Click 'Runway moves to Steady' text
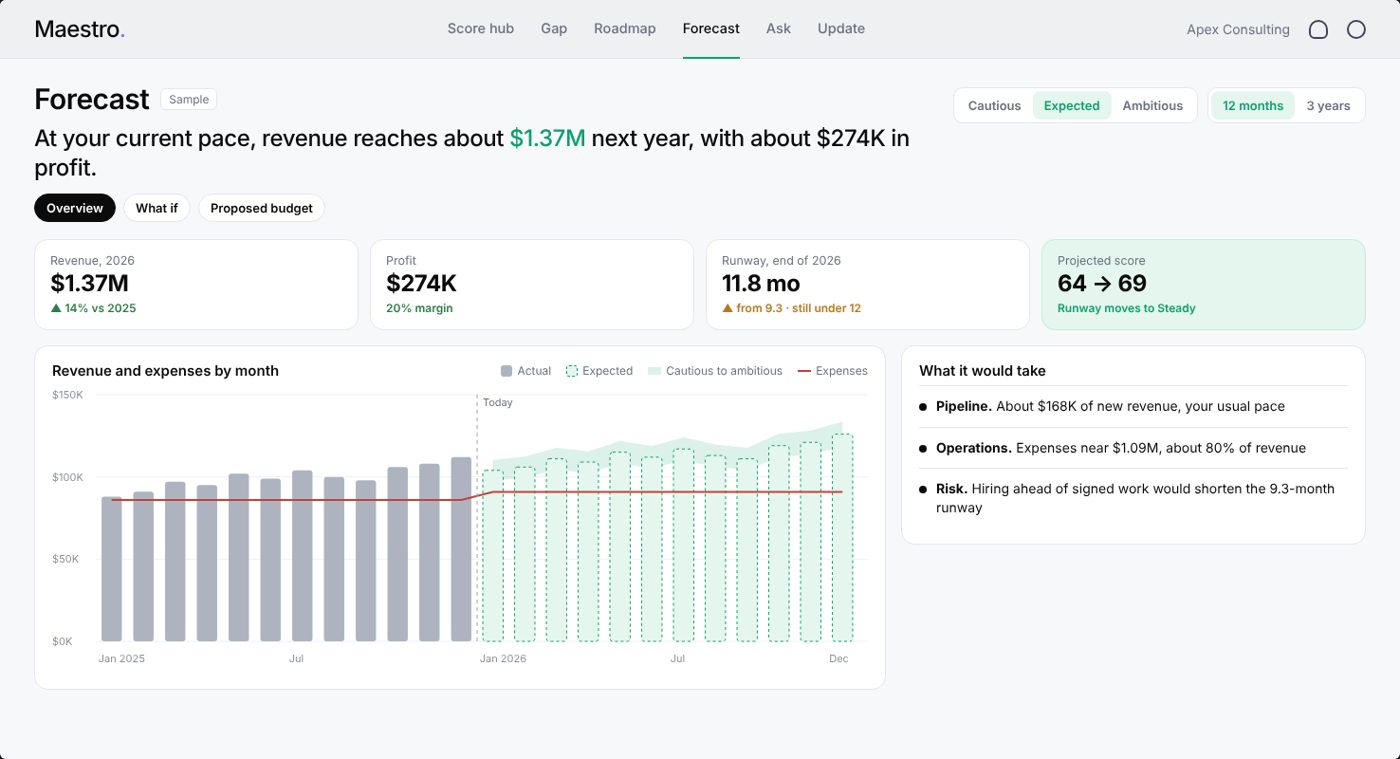1400x759 pixels. tap(1126, 308)
